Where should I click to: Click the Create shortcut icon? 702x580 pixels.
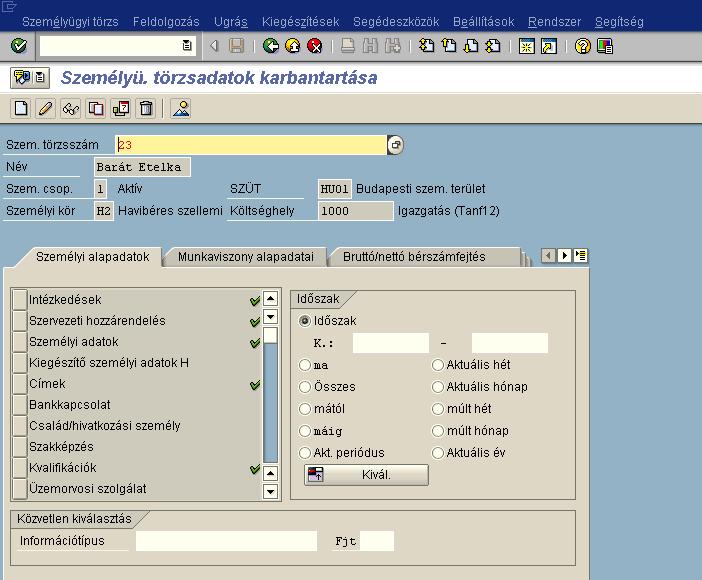pyautogui.click(x=549, y=46)
